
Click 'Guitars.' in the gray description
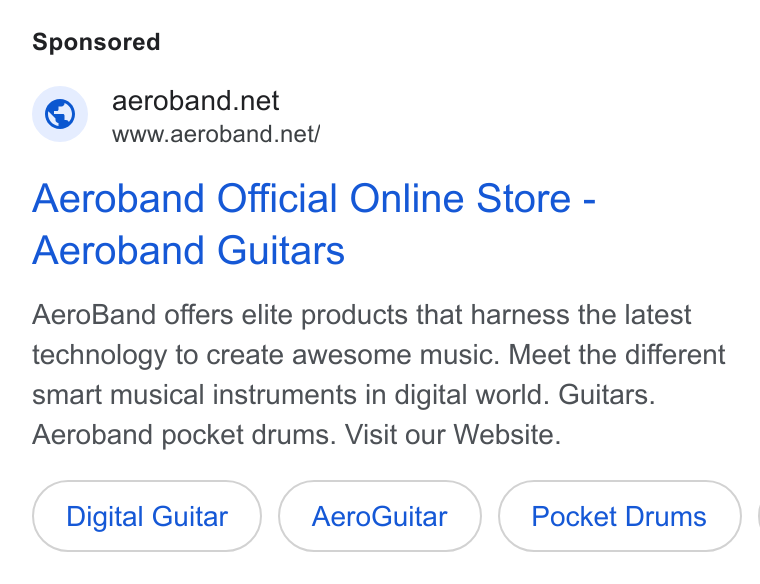pos(607,395)
